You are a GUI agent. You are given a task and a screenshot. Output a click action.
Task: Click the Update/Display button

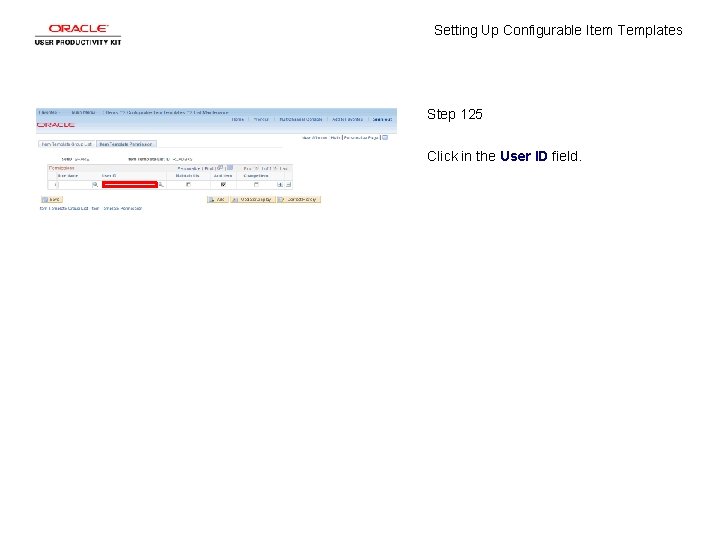pos(253,199)
